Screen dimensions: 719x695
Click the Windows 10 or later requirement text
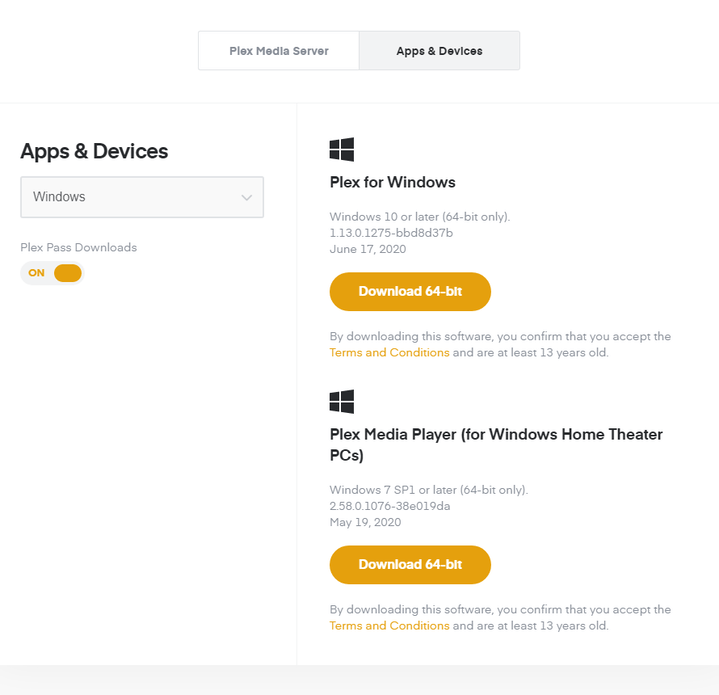point(420,217)
